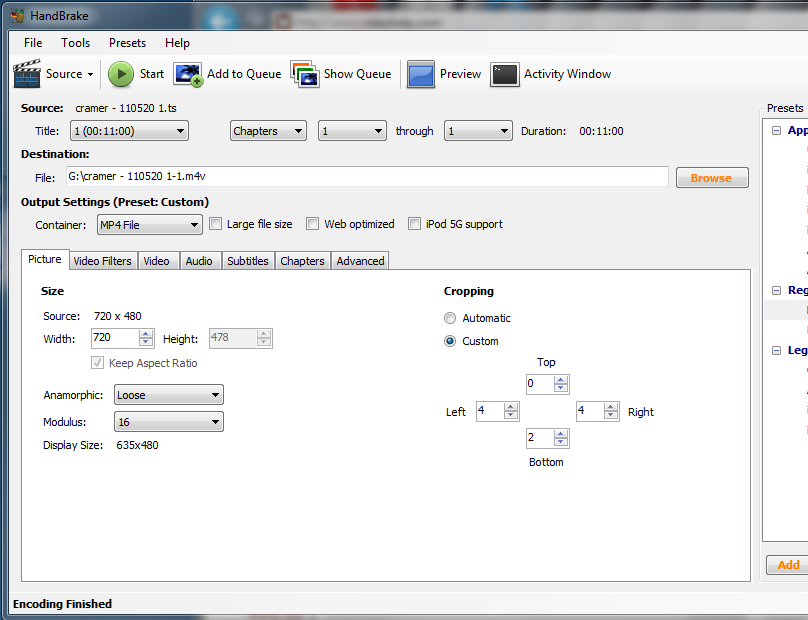
Task: Click the Activity Window label
Action: pos(567,74)
